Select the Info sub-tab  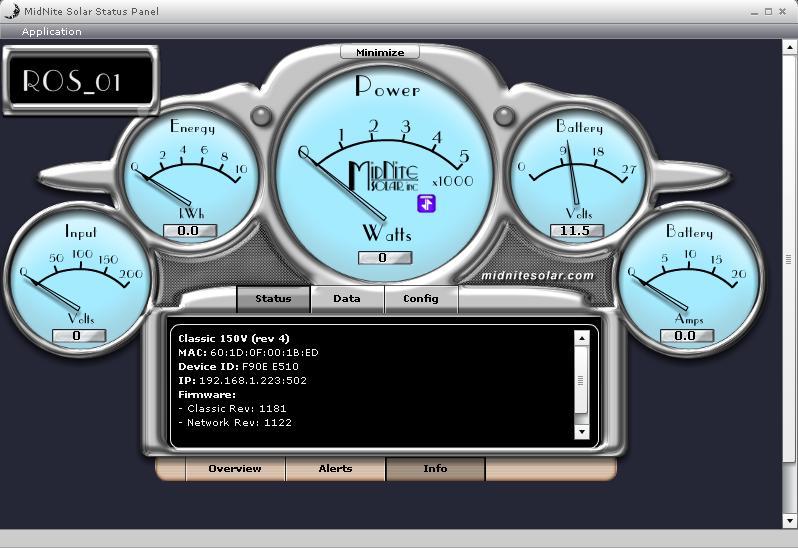436,469
